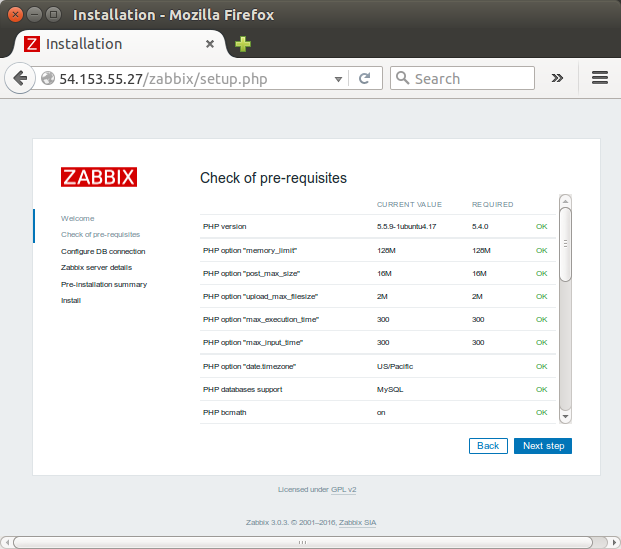Click the Back button

[488, 446]
